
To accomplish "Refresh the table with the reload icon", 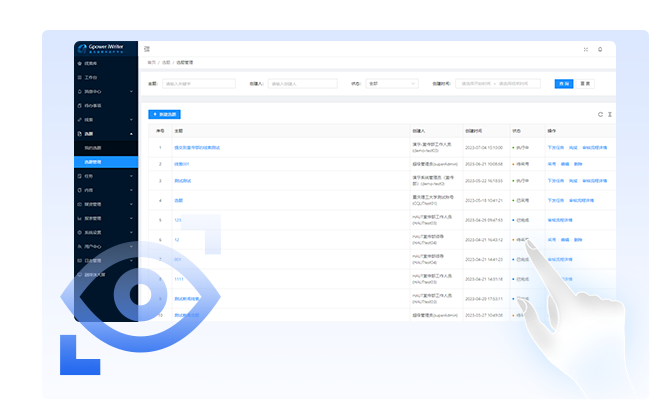I will (x=600, y=115).
